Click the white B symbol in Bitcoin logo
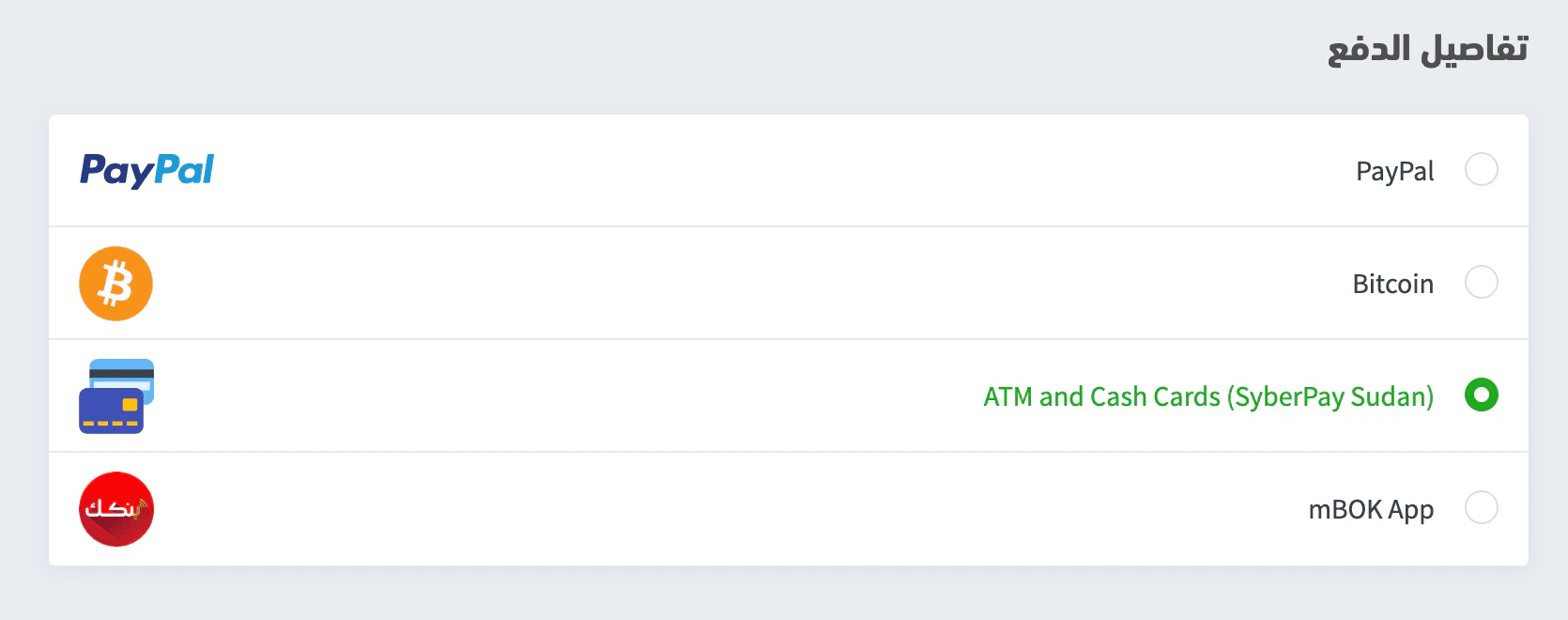Viewport: 1568px width, 620px height. 115,283
